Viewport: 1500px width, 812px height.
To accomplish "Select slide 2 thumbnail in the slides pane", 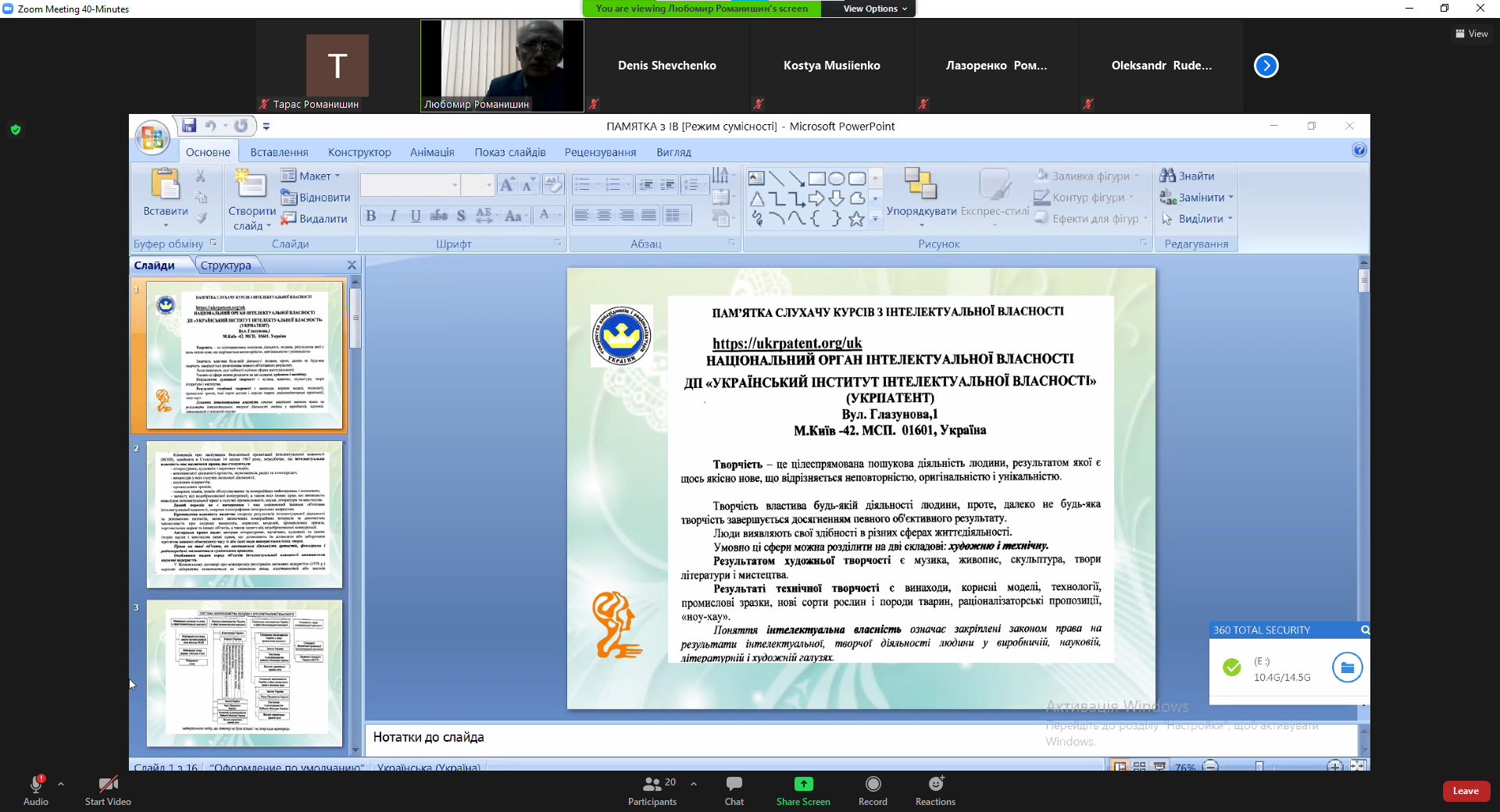I will point(245,515).
